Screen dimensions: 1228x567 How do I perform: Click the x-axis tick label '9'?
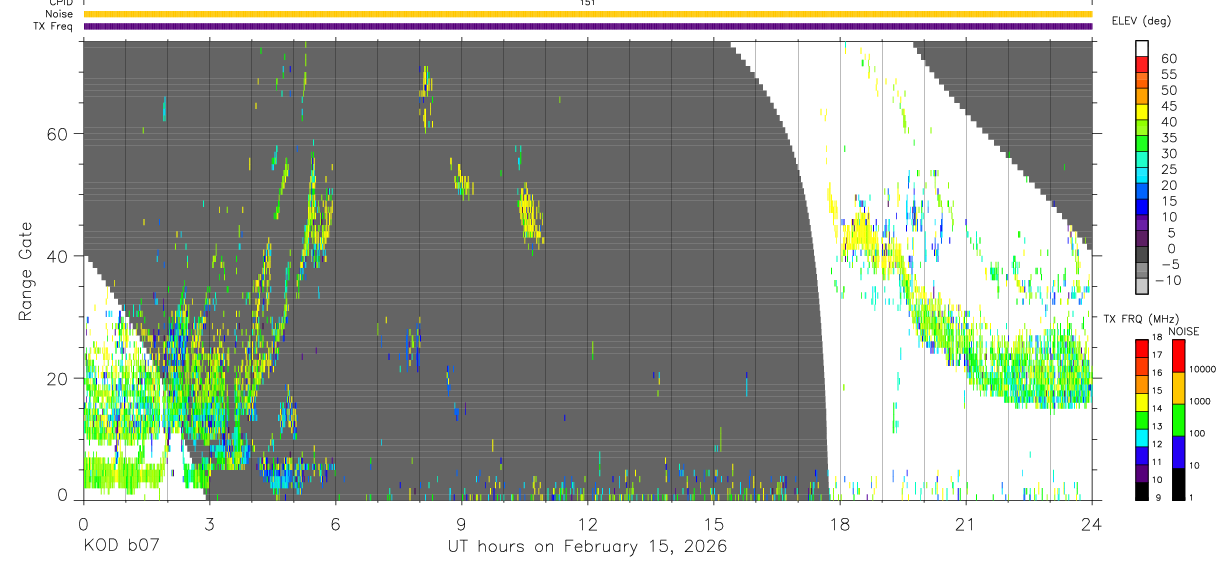click(x=461, y=524)
